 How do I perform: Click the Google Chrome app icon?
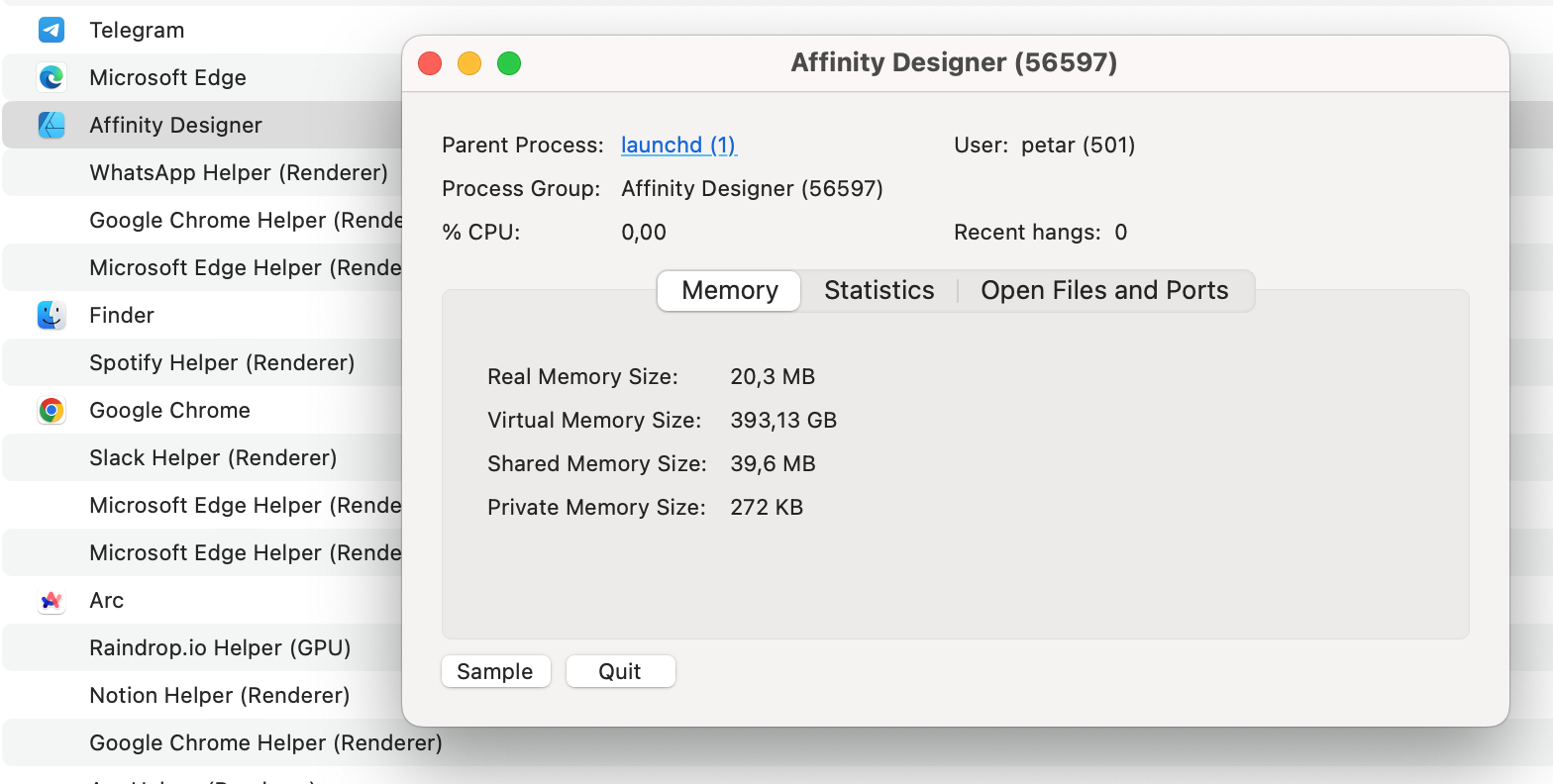pos(52,410)
